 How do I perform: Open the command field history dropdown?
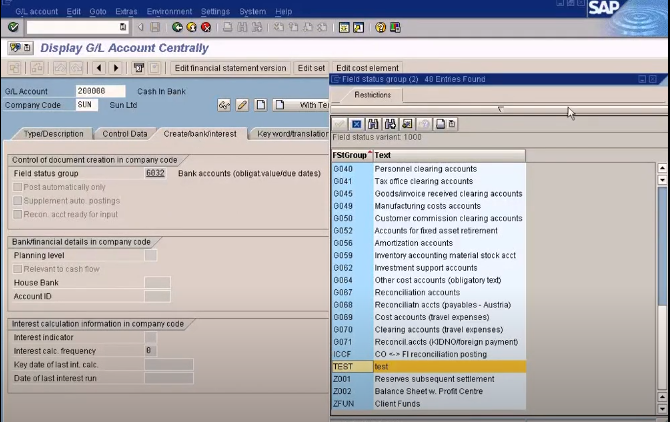coord(123,27)
